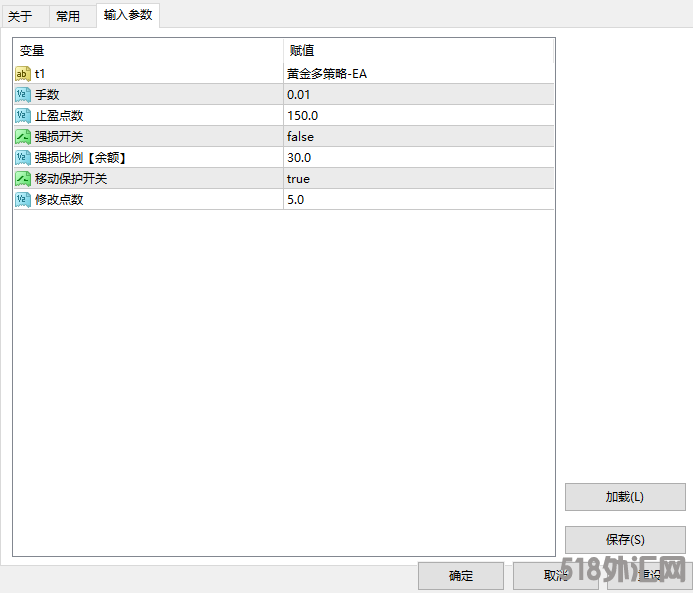The width and height of the screenshot is (693, 593).
Task: Click the 赋值 column header
Action: click(419, 51)
